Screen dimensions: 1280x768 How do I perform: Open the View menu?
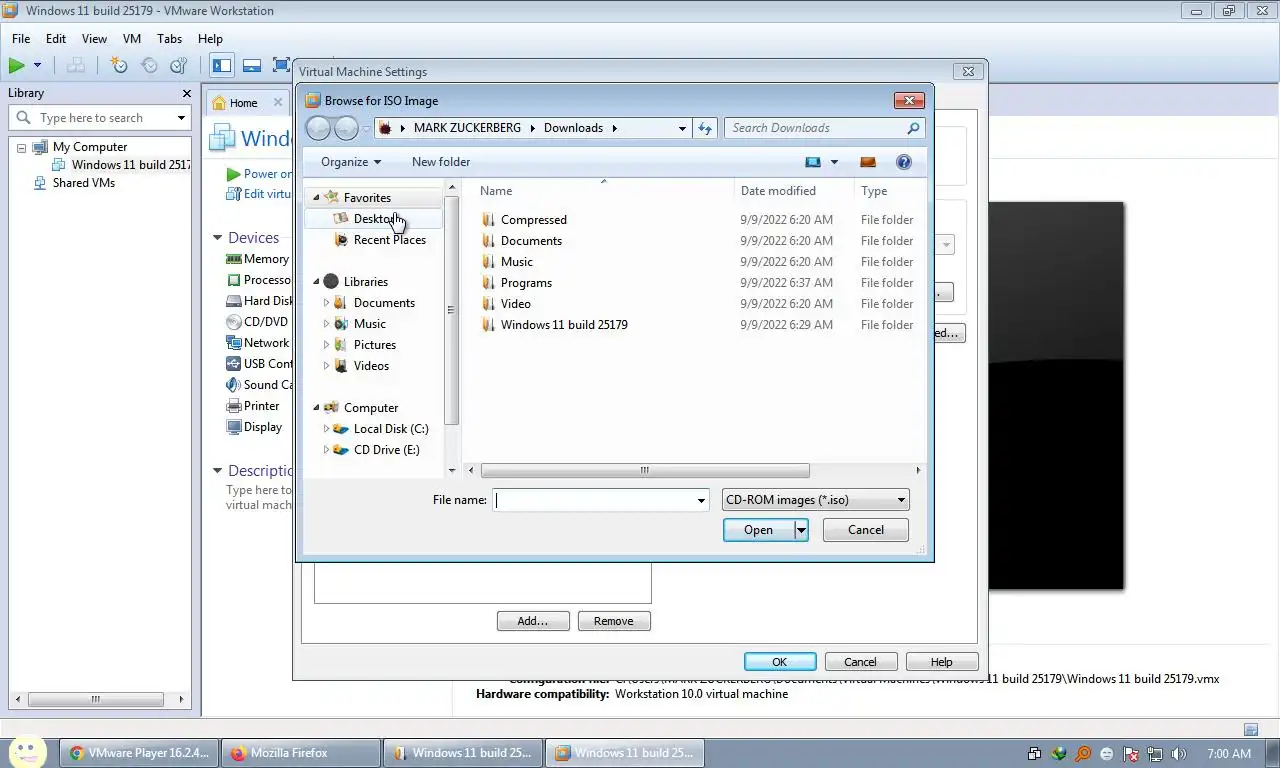[94, 39]
